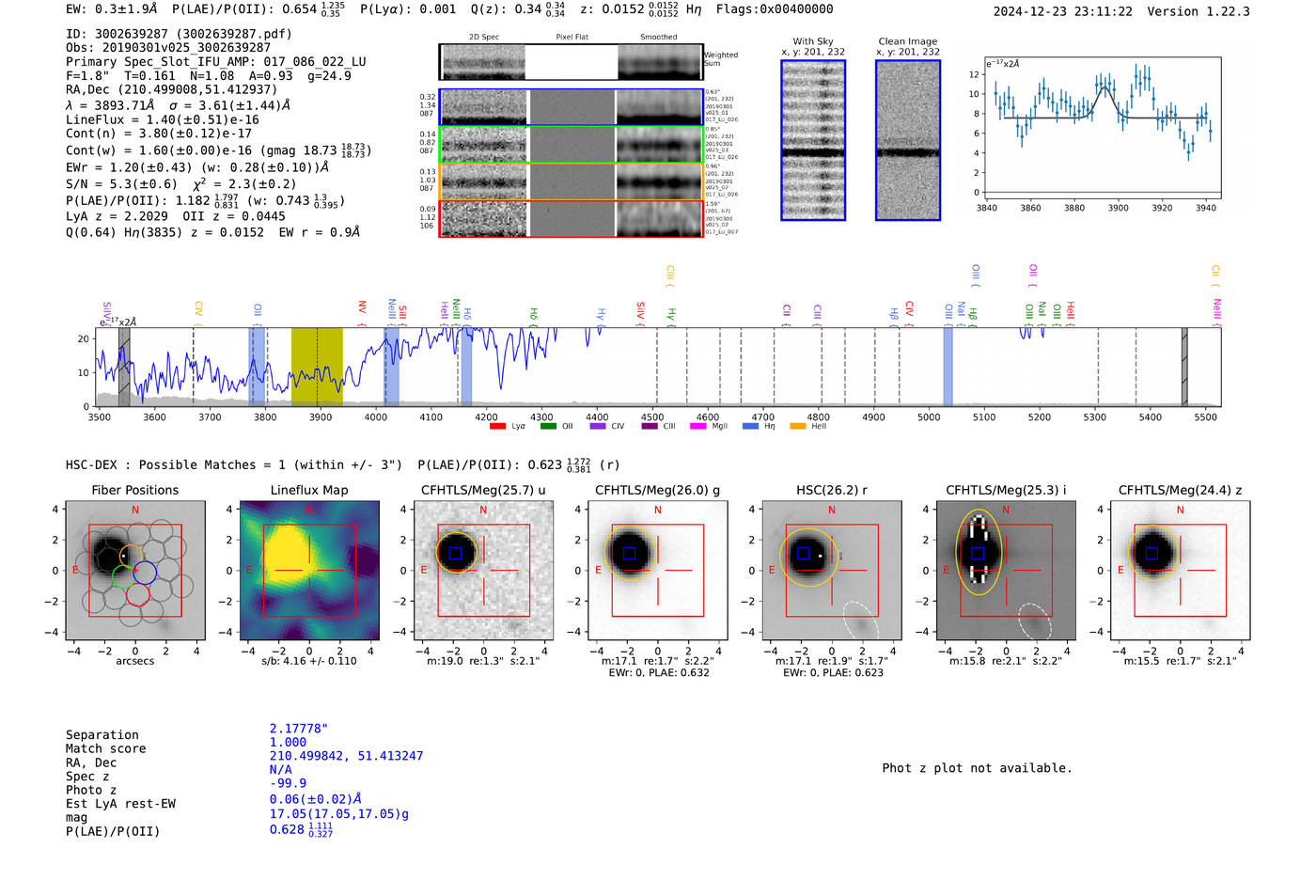This screenshot has width=1316, height=896.
Task: Select the Separation value 2.17778"
Action: [x=299, y=729]
